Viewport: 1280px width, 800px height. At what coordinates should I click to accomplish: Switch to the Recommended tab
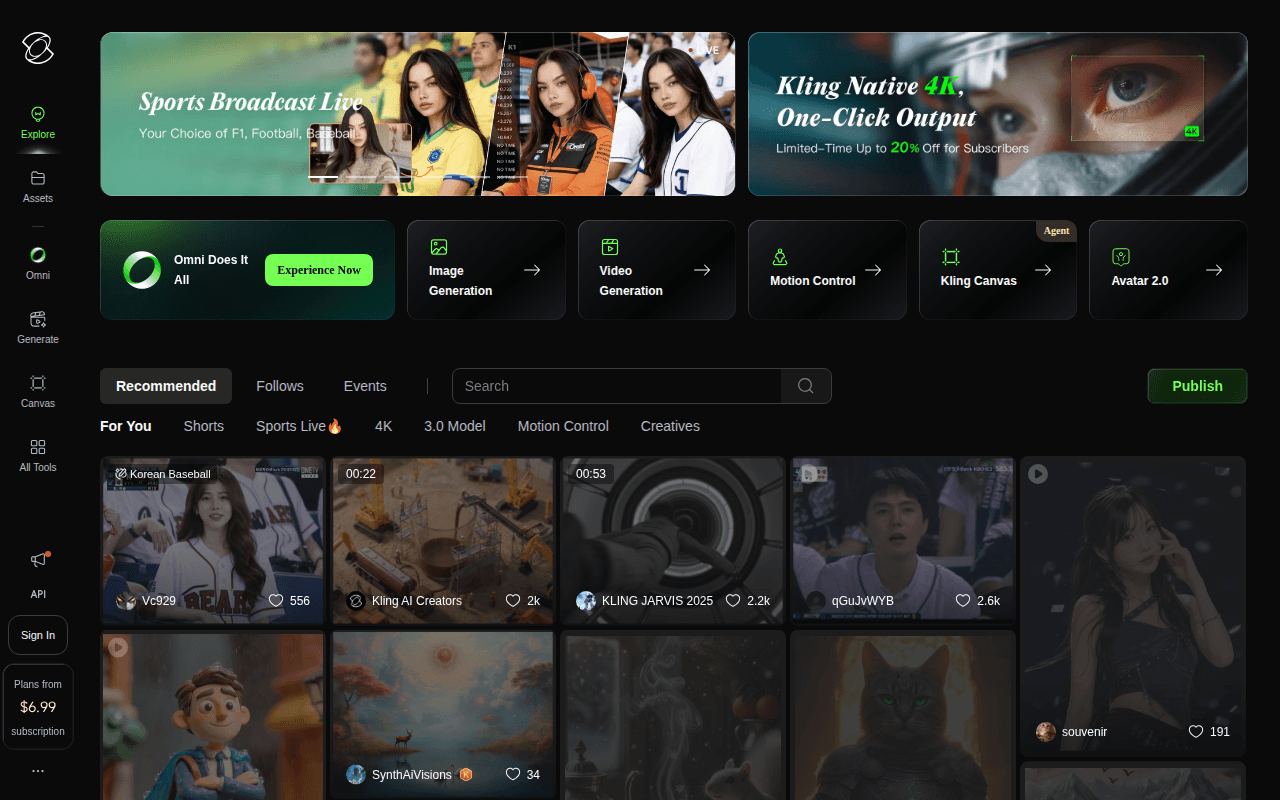click(166, 386)
